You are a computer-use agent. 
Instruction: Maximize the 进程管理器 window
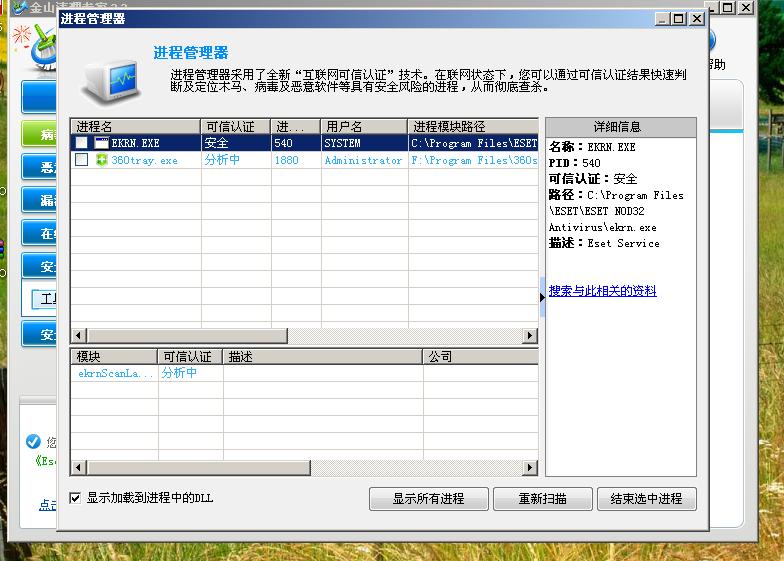click(679, 19)
